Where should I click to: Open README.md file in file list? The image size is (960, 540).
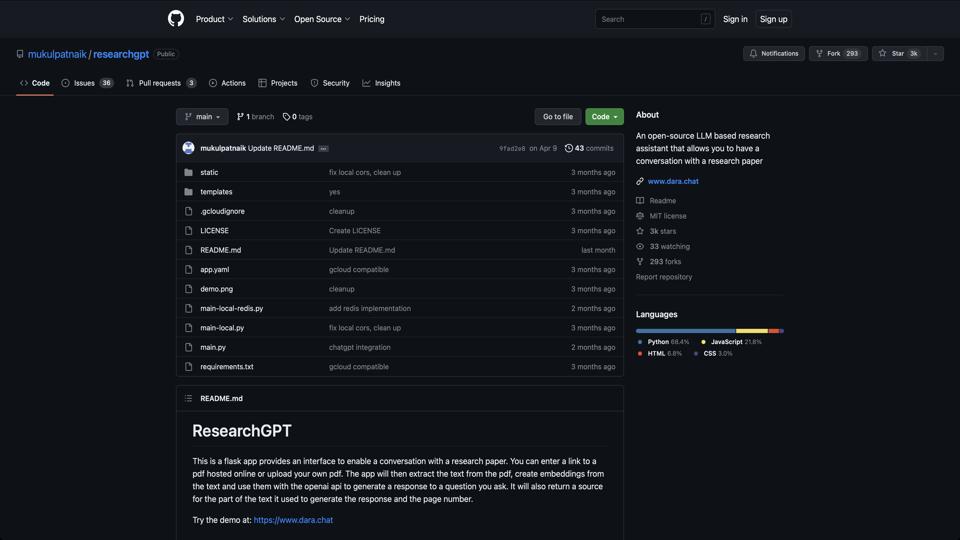pyautogui.click(x=220, y=250)
